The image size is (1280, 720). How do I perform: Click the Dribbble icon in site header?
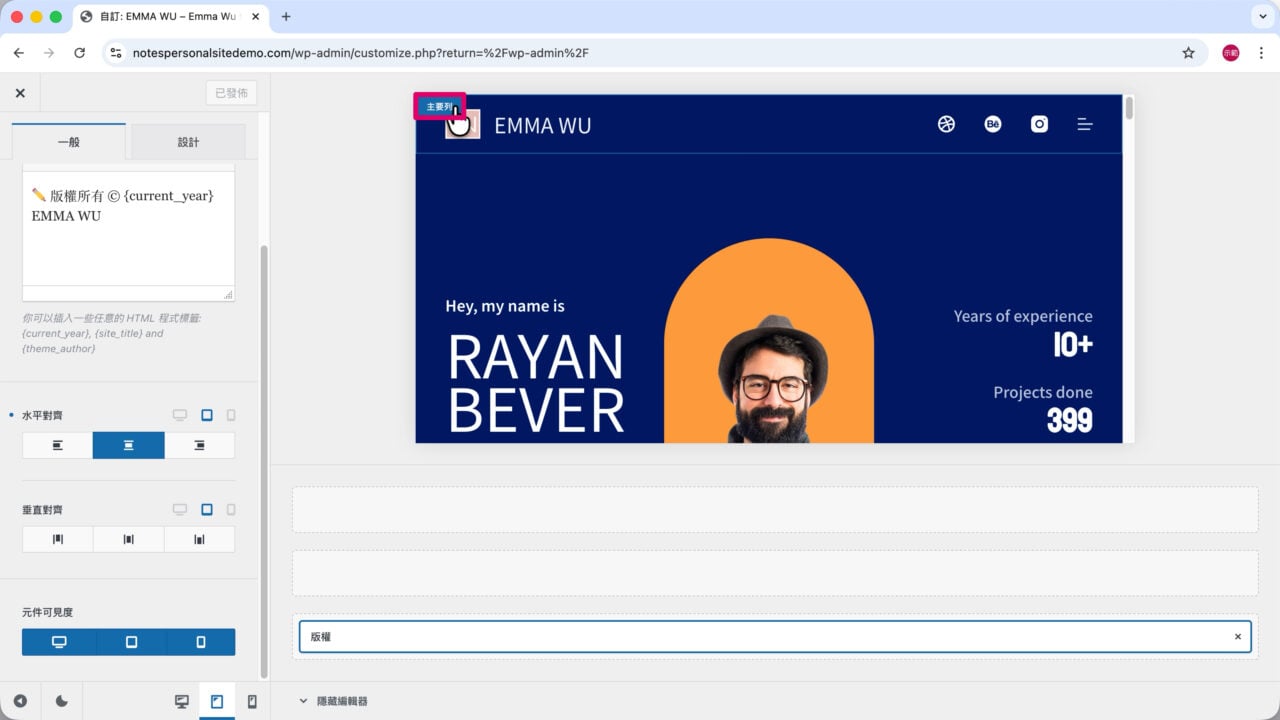pos(946,124)
